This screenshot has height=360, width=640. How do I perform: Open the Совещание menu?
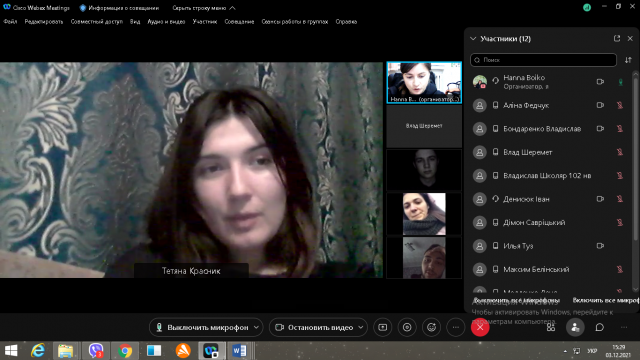pyautogui.click(x=239, y=22)
